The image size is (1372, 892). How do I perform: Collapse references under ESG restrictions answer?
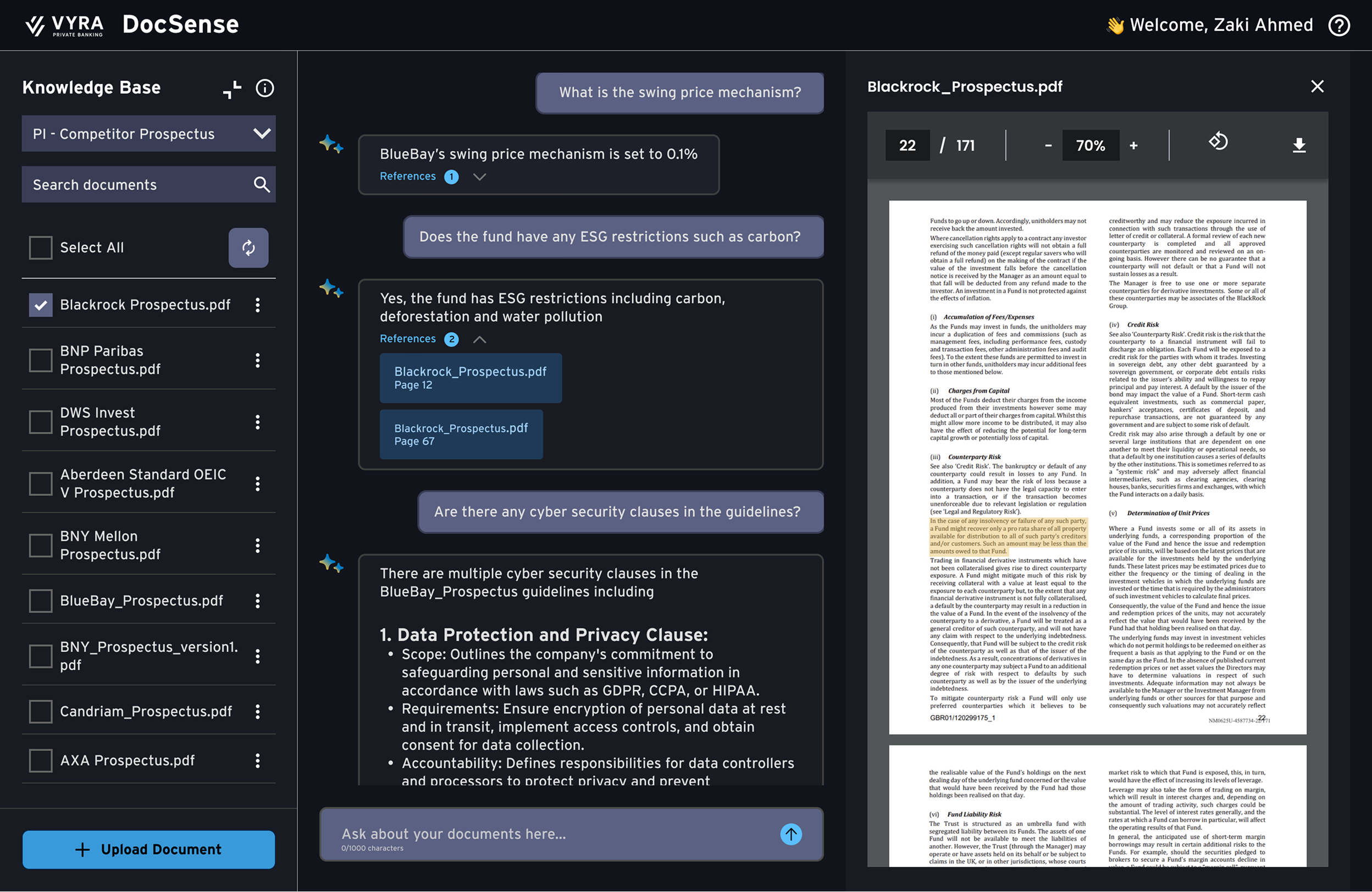[479, 340]
